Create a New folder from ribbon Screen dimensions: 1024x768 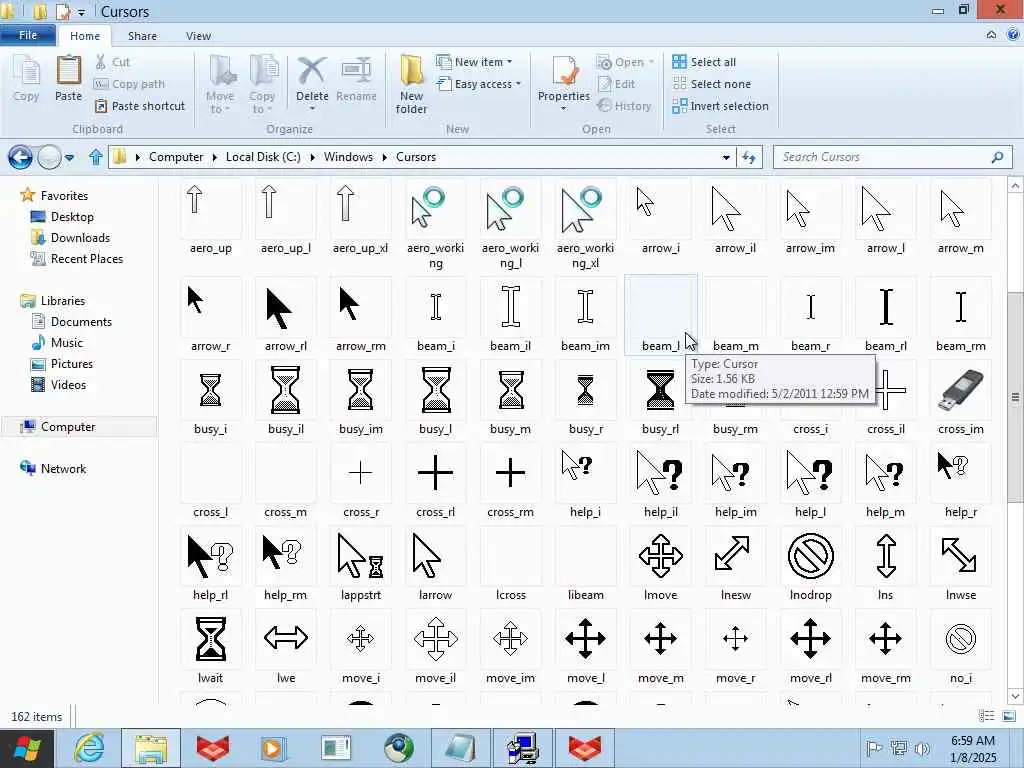pos(411,85)
